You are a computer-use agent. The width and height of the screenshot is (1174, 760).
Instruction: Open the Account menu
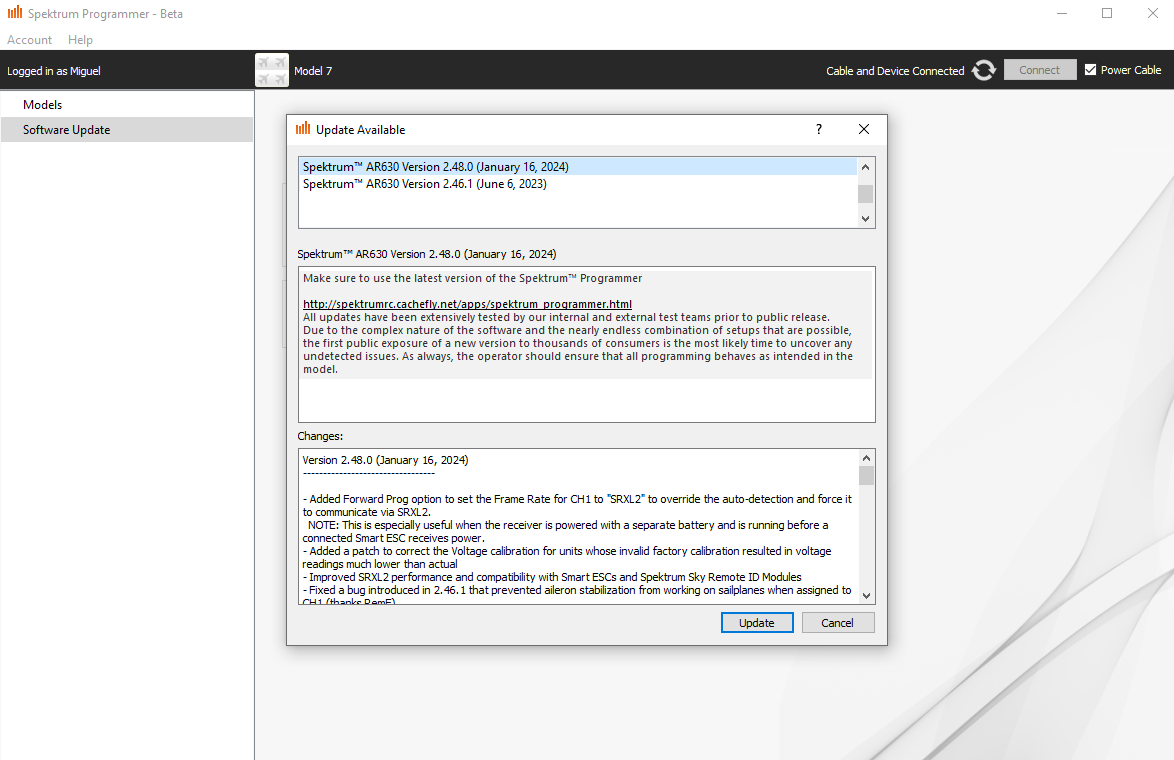[29, 40]
